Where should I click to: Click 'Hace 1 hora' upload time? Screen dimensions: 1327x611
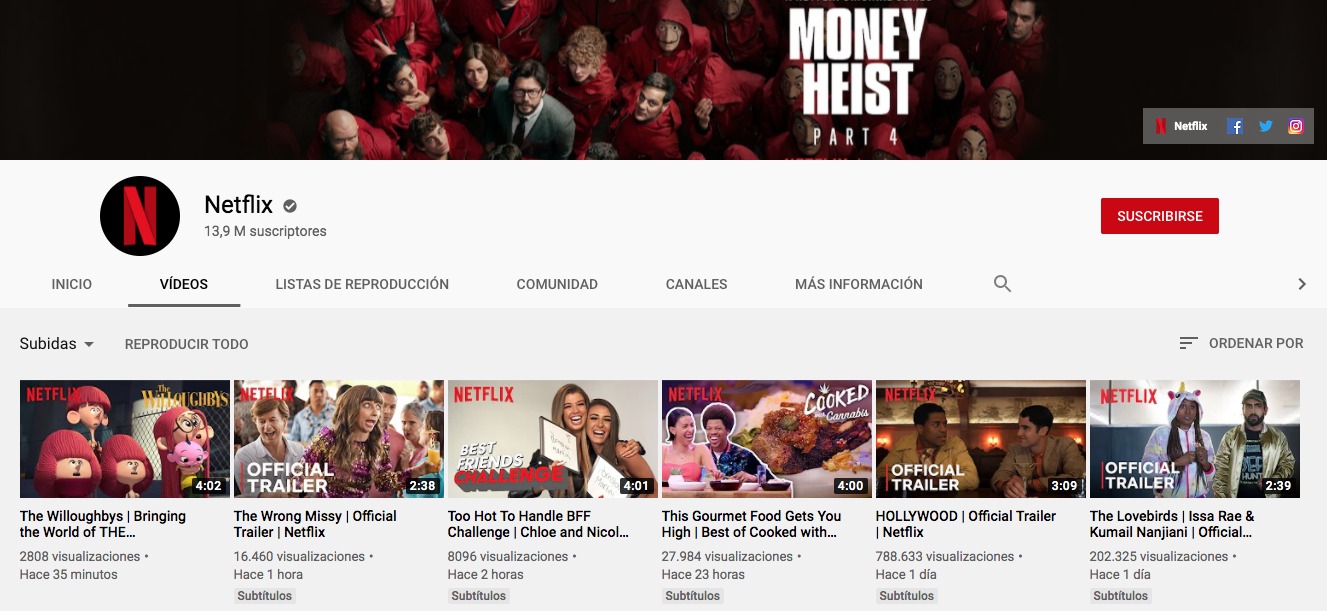(268, 574)
